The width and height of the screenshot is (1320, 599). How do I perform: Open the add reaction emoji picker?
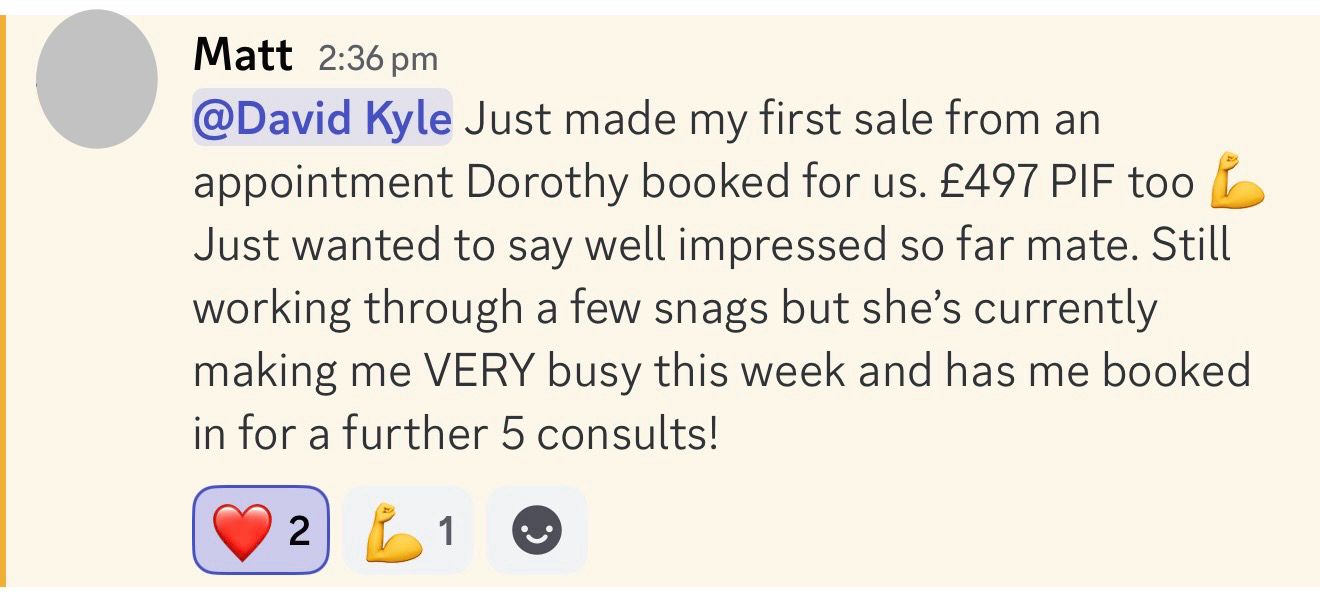click(537, 530)
